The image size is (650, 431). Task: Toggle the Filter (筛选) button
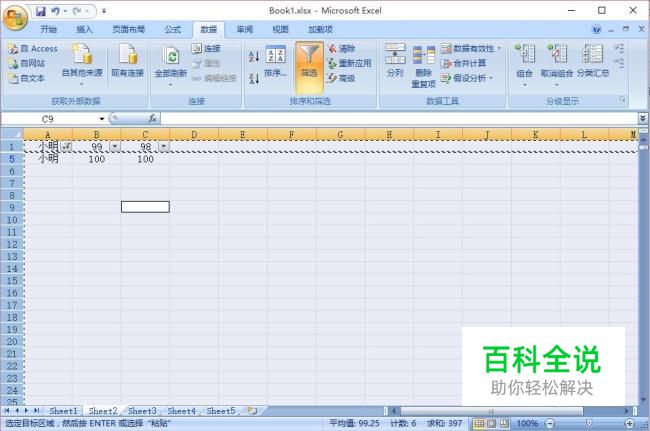click(x=309, y=67)
